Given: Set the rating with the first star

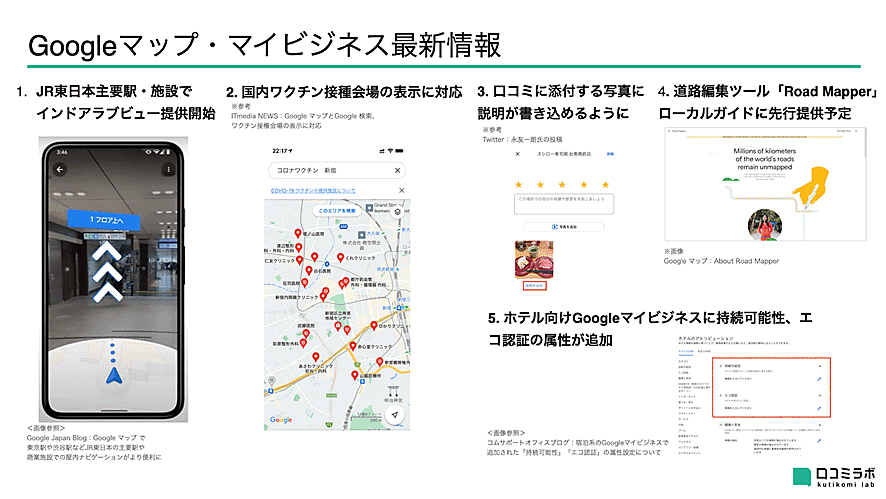Looking at the screenshot, I should click(x=519, y=184).
